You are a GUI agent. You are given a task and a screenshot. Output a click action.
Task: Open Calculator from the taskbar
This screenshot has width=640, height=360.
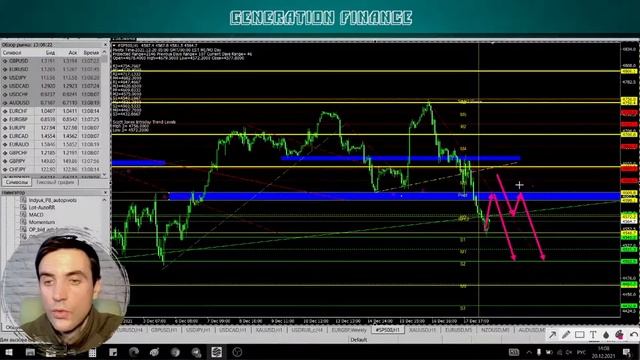point(93,352)
